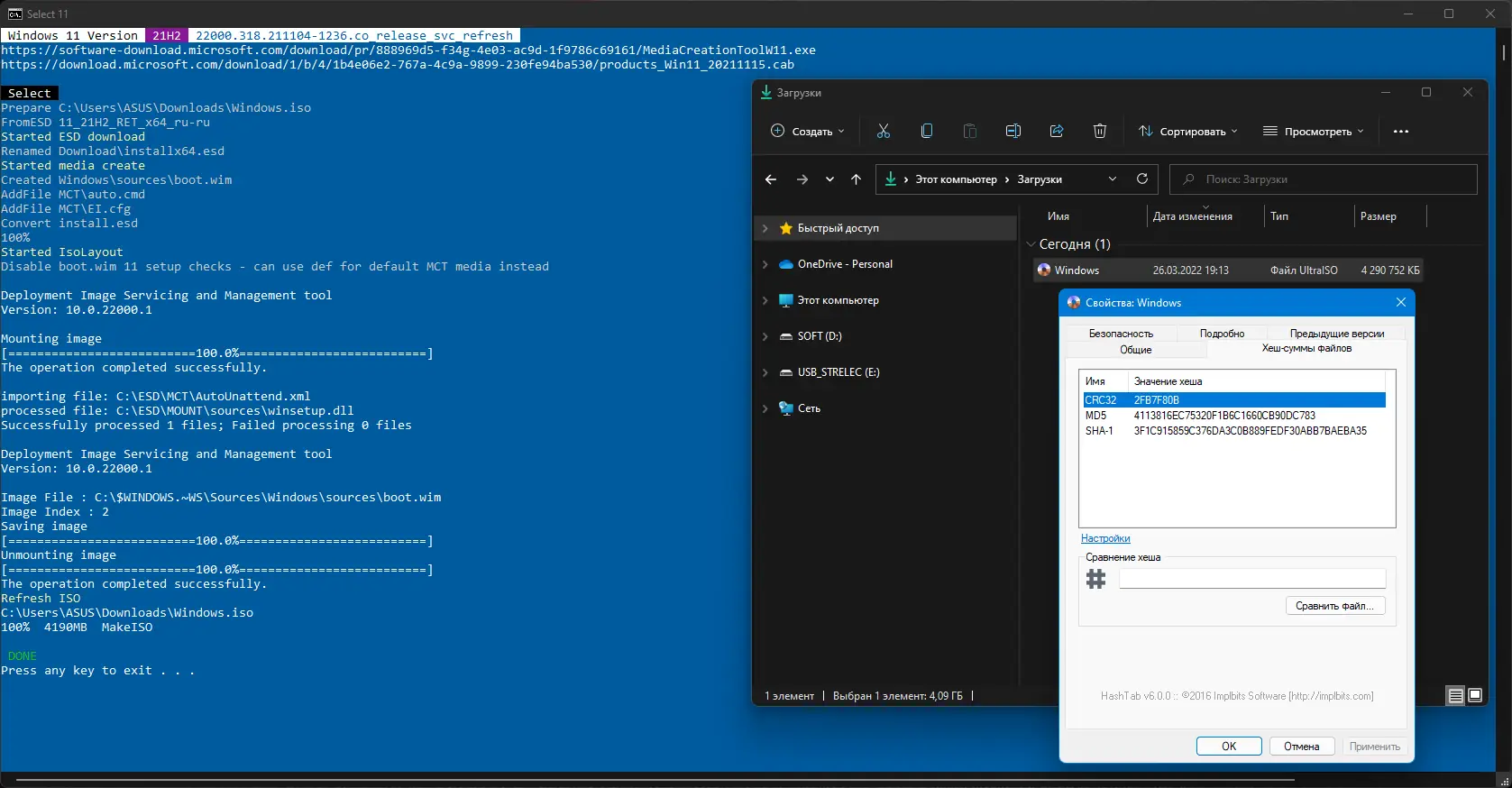
Task: Go back with the Explorer back arrow
Action: pyautogui.click(x=771, y=179)
